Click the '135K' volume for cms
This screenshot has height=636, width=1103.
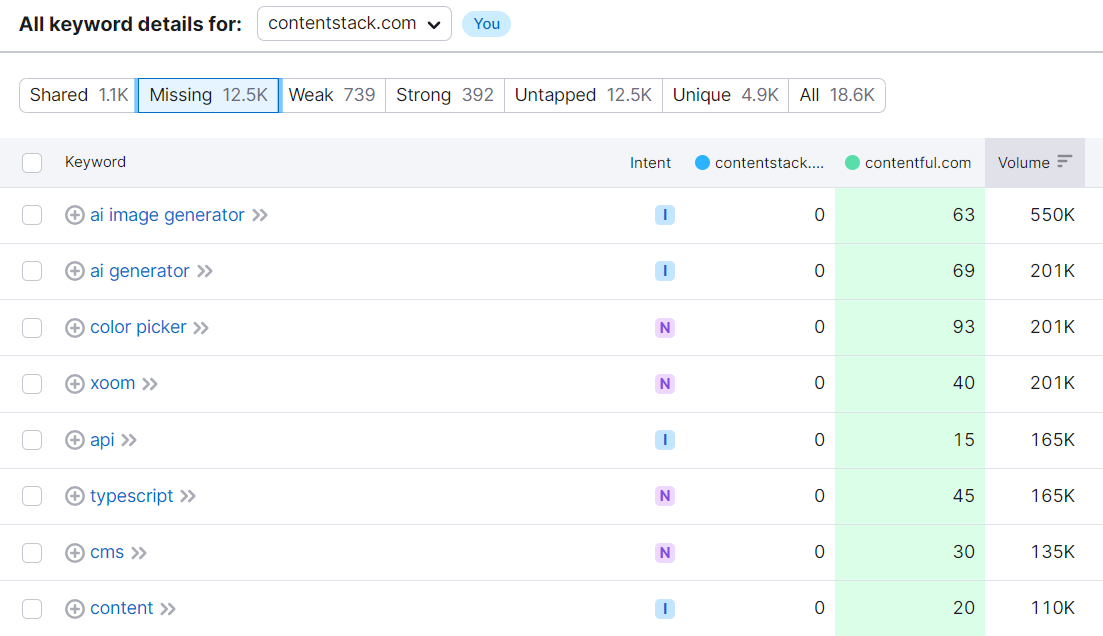[x=1052, y=552]
